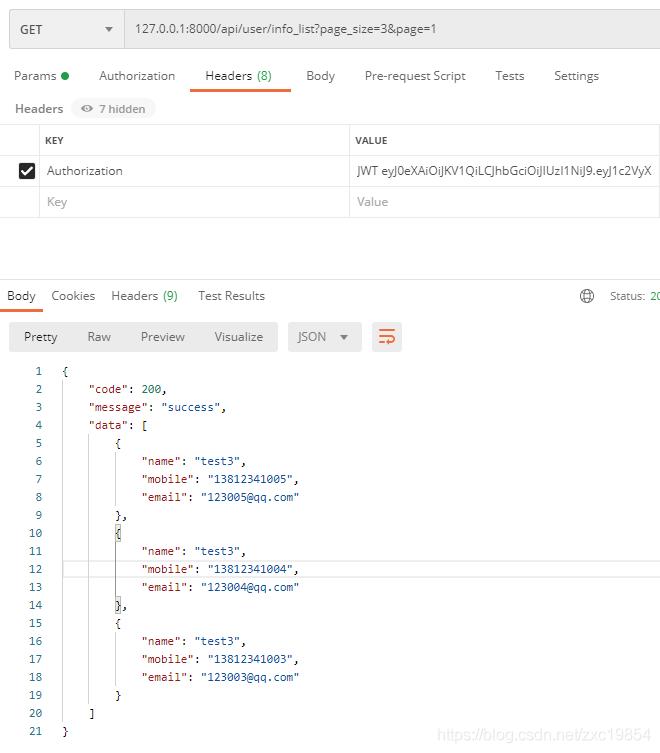Click the email value "123004@qq.com"

click(250, 587)
